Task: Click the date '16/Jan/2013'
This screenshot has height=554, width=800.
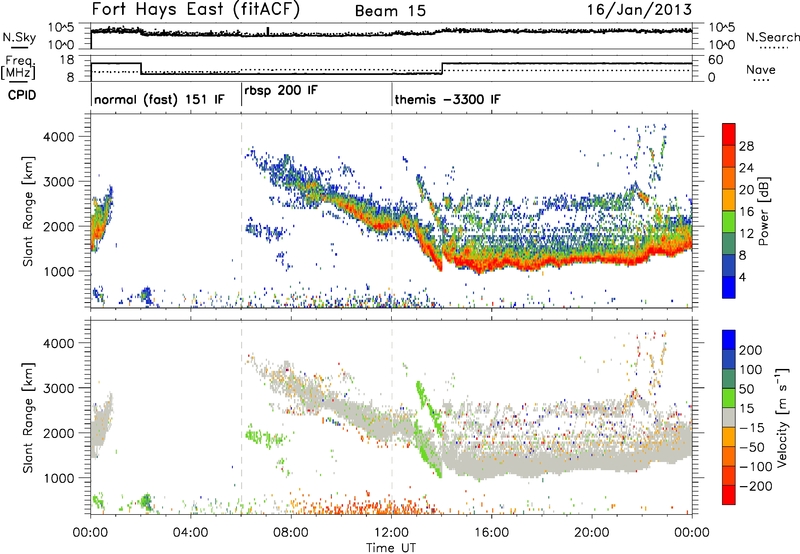Action: [x=640, y=10]
